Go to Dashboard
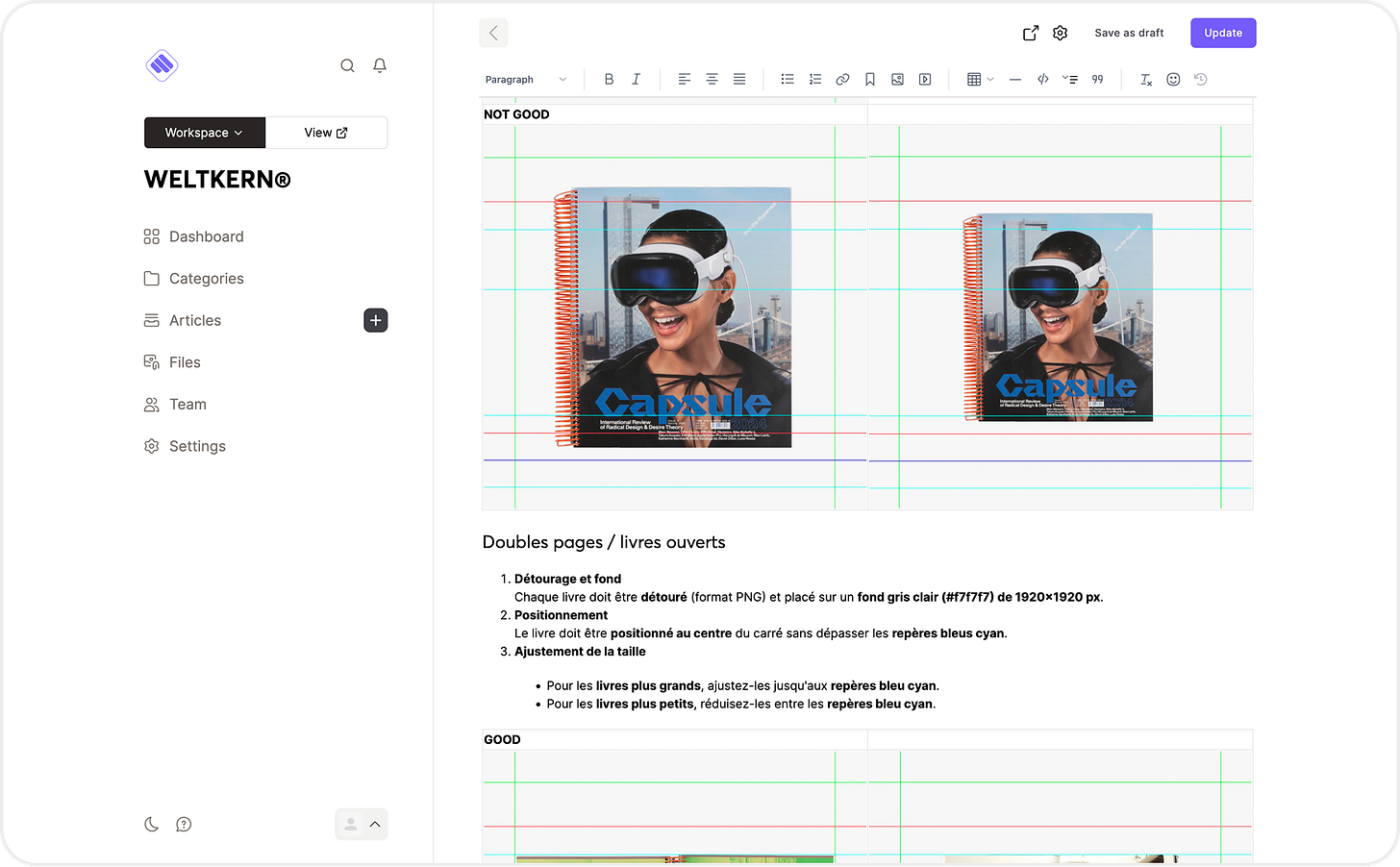The height and width of the screenshot is (867, 1400). (193, 236)
